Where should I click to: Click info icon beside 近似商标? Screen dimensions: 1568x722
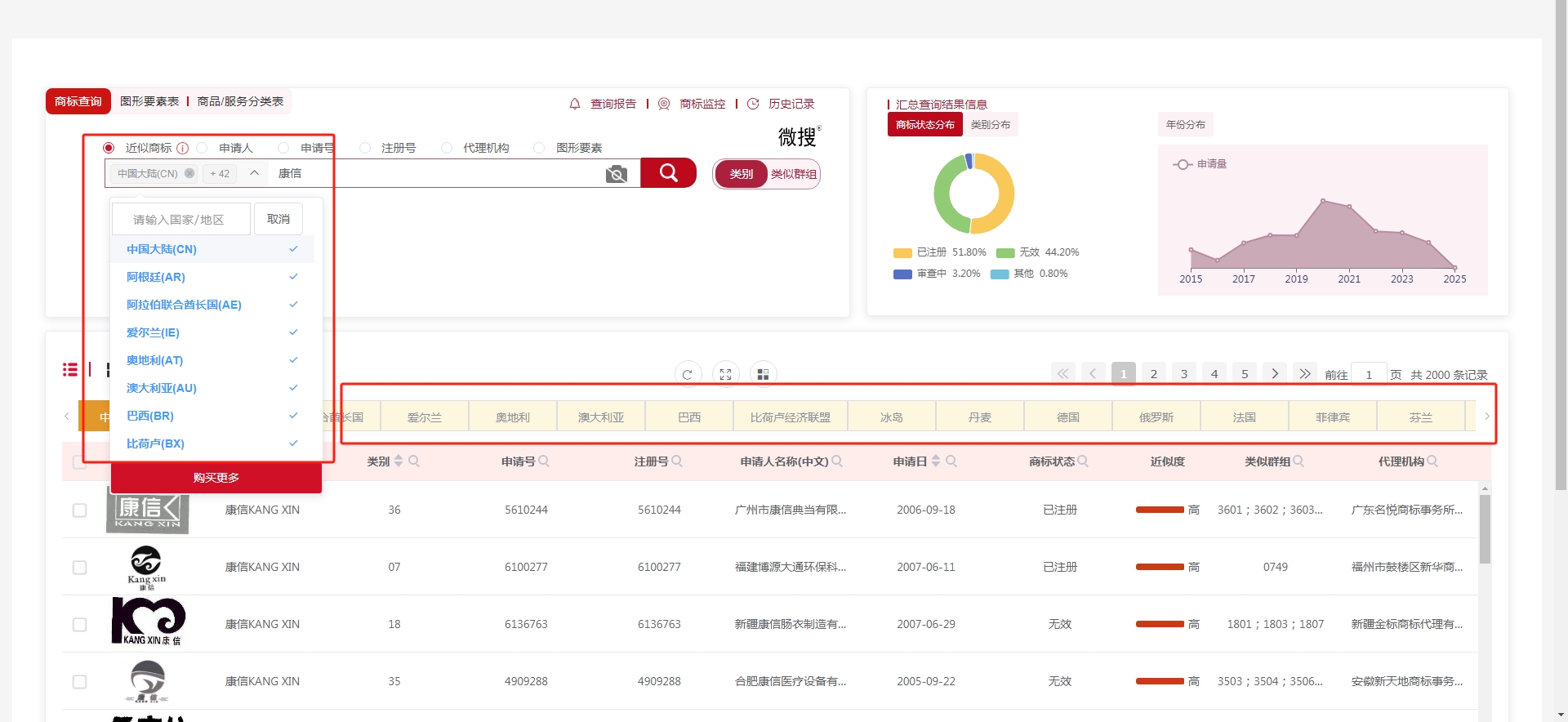coord(182,148)
